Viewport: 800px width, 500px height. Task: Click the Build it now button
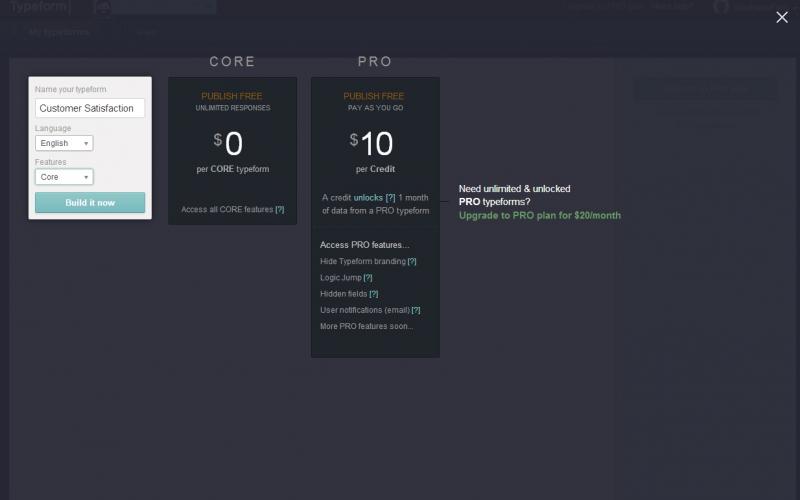(90, 203)
